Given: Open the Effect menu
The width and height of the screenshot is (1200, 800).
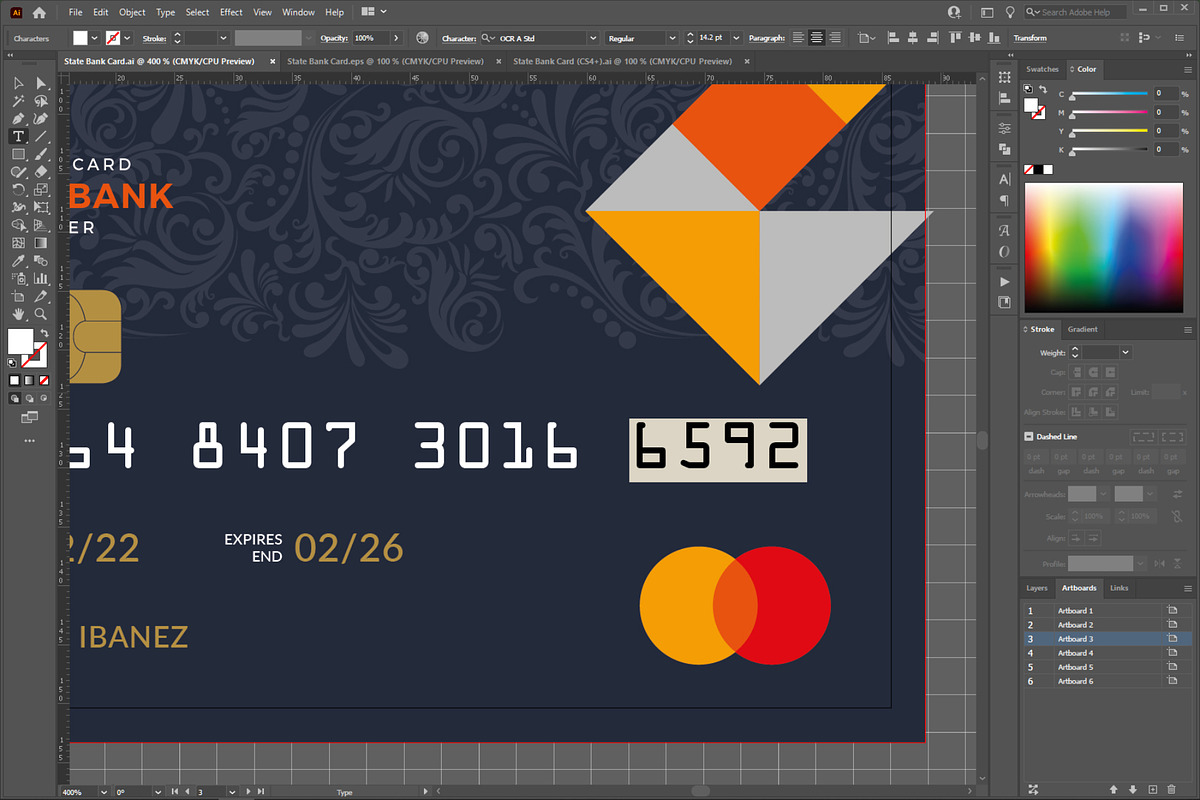Looking at the screenshot, I should (x=231, y=12).
